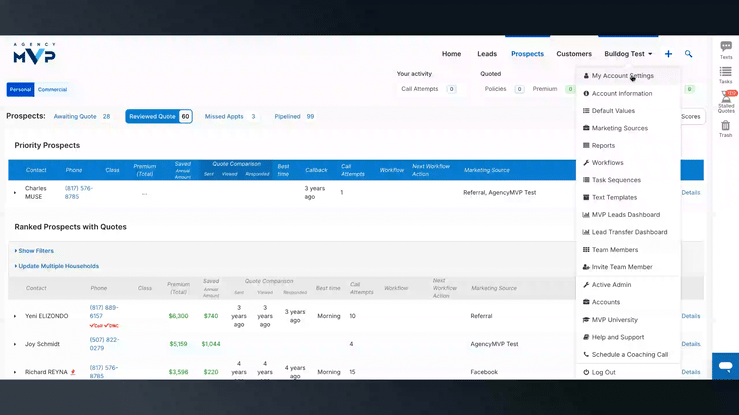
Task: Show Pipelined prospects
Action: click(294, 116)
